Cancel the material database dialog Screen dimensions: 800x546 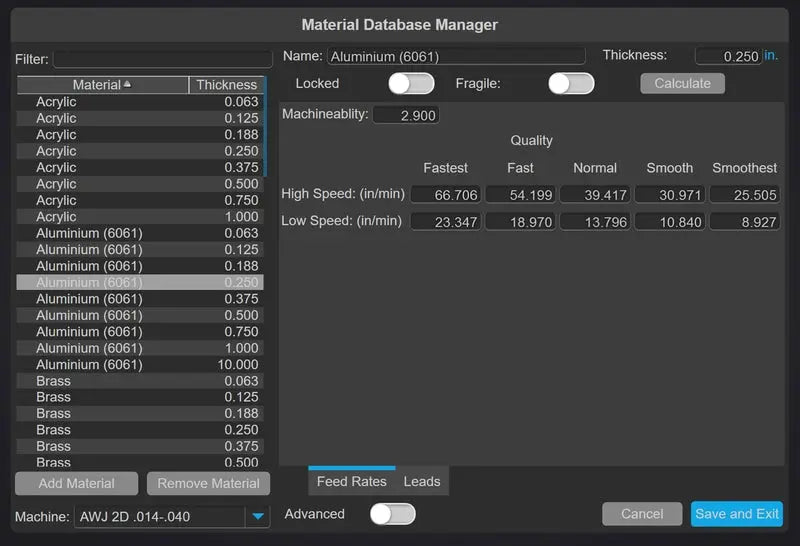pyautogui.click(x=642, y=514)
